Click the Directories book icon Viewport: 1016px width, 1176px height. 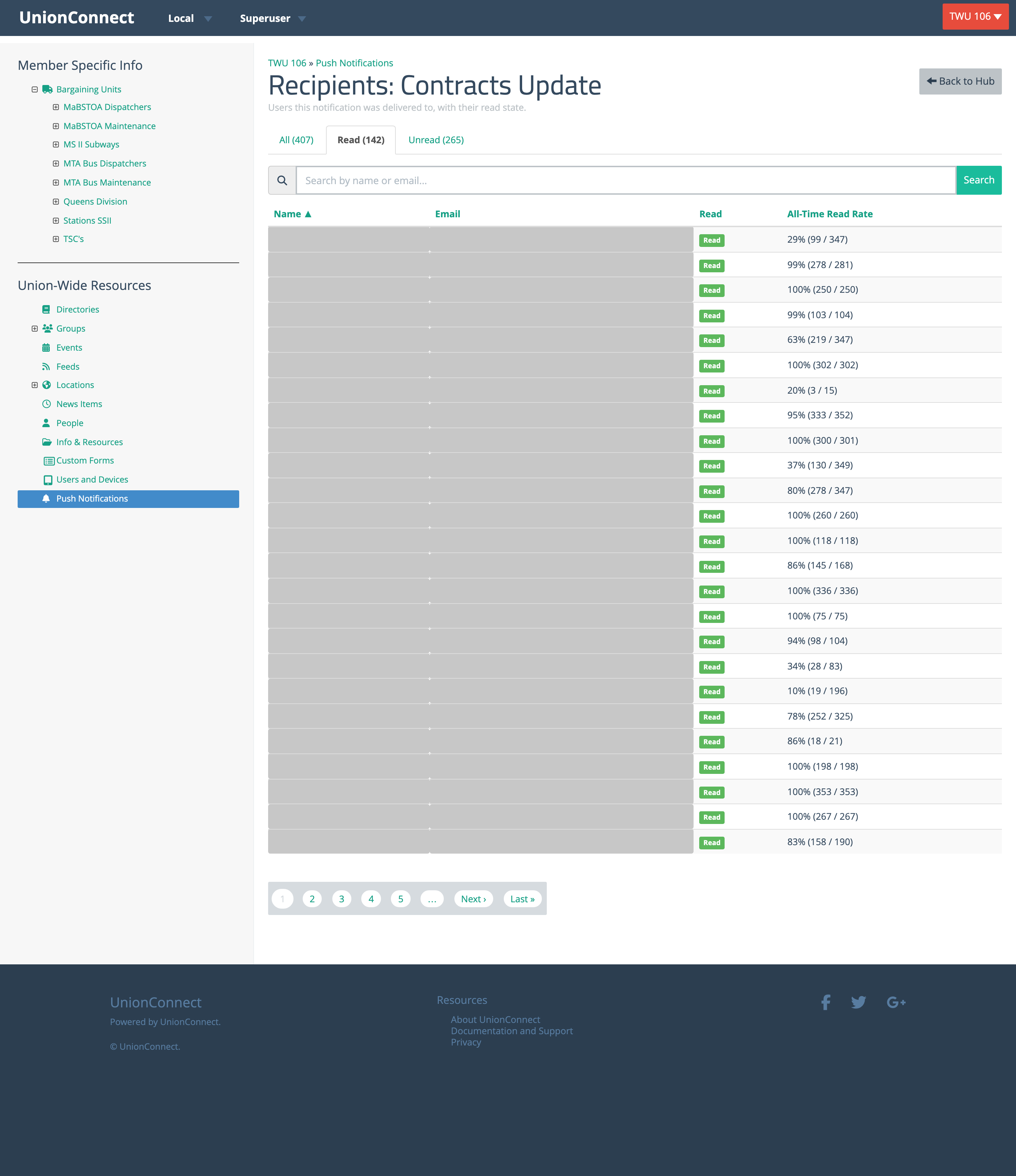click(46, 309)
